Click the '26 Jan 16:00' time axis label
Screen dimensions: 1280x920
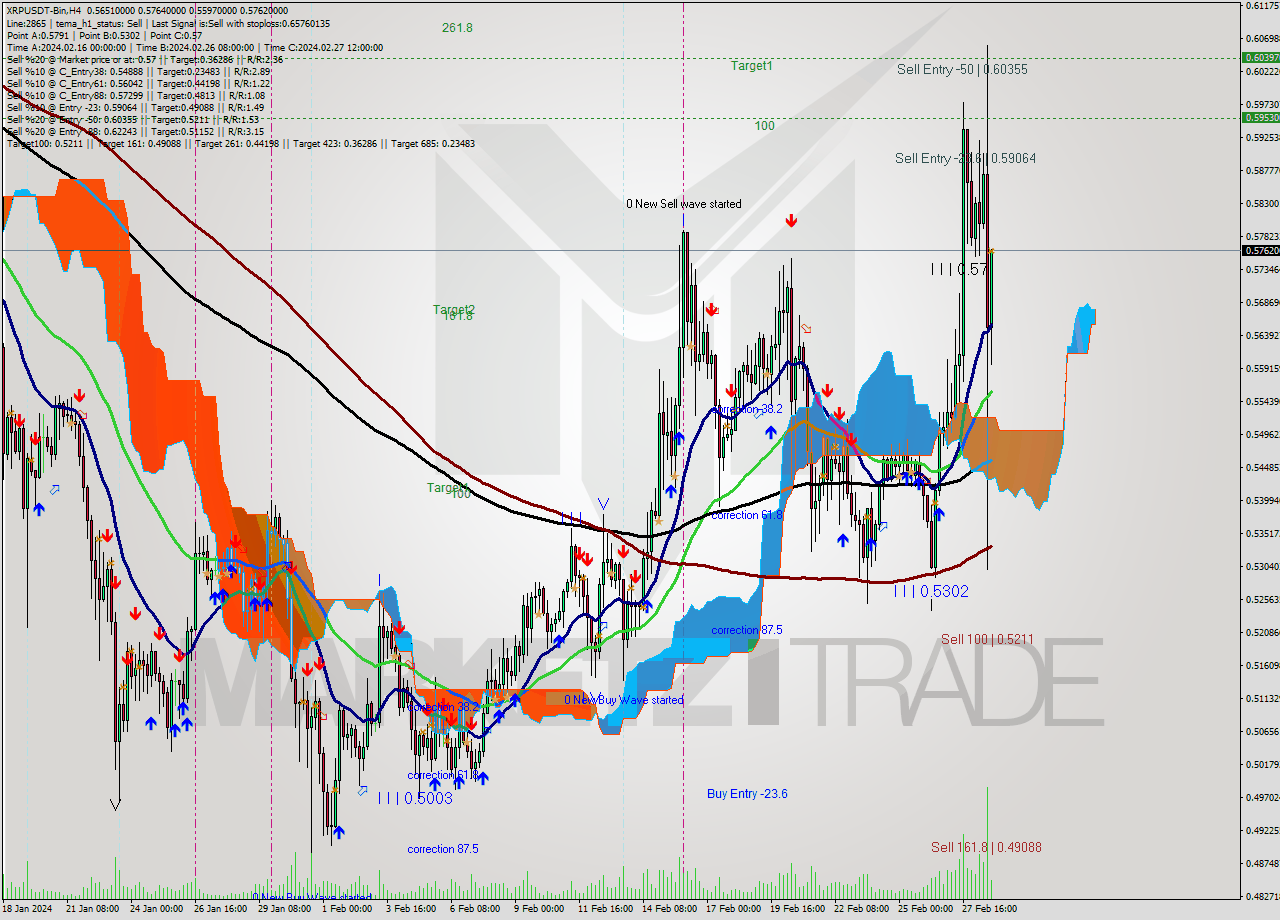tap(221, 909)
